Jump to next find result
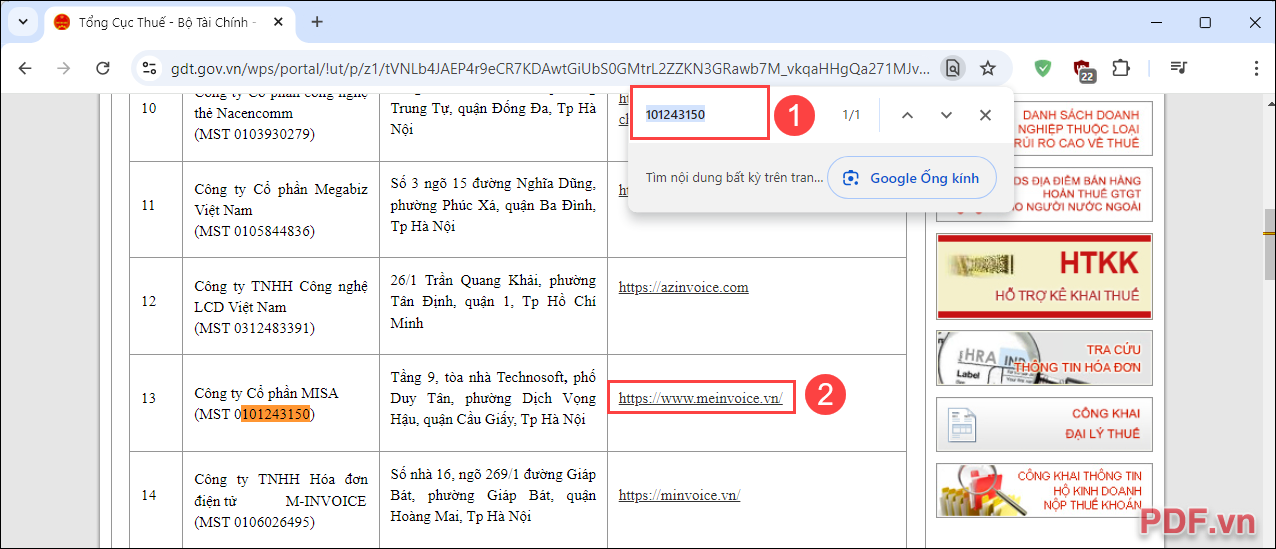Image resolution: width=1276 pixels, height=549 pixels. pyautogui.click(x=946, y=115)
